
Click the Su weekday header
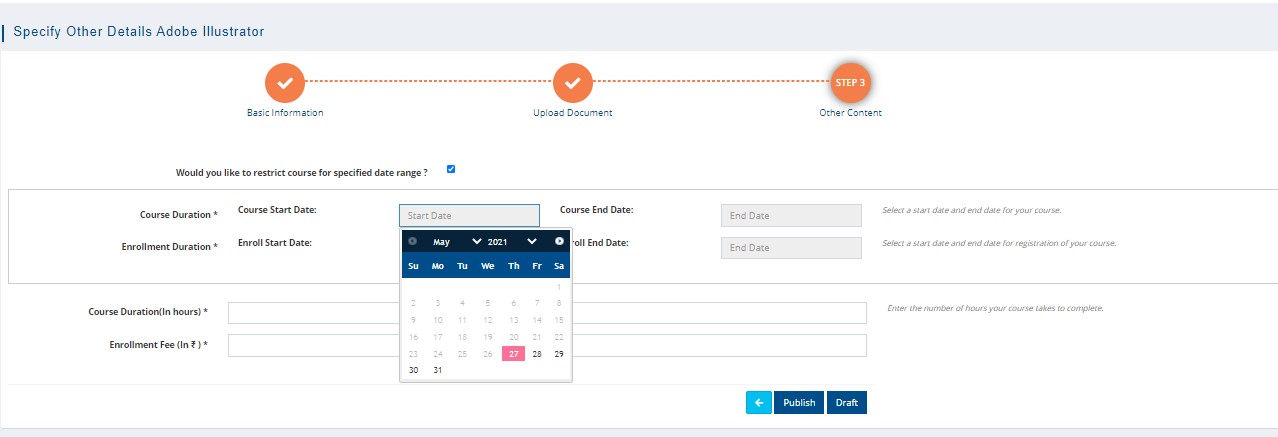pyautogui.click(x=414, y=266)
